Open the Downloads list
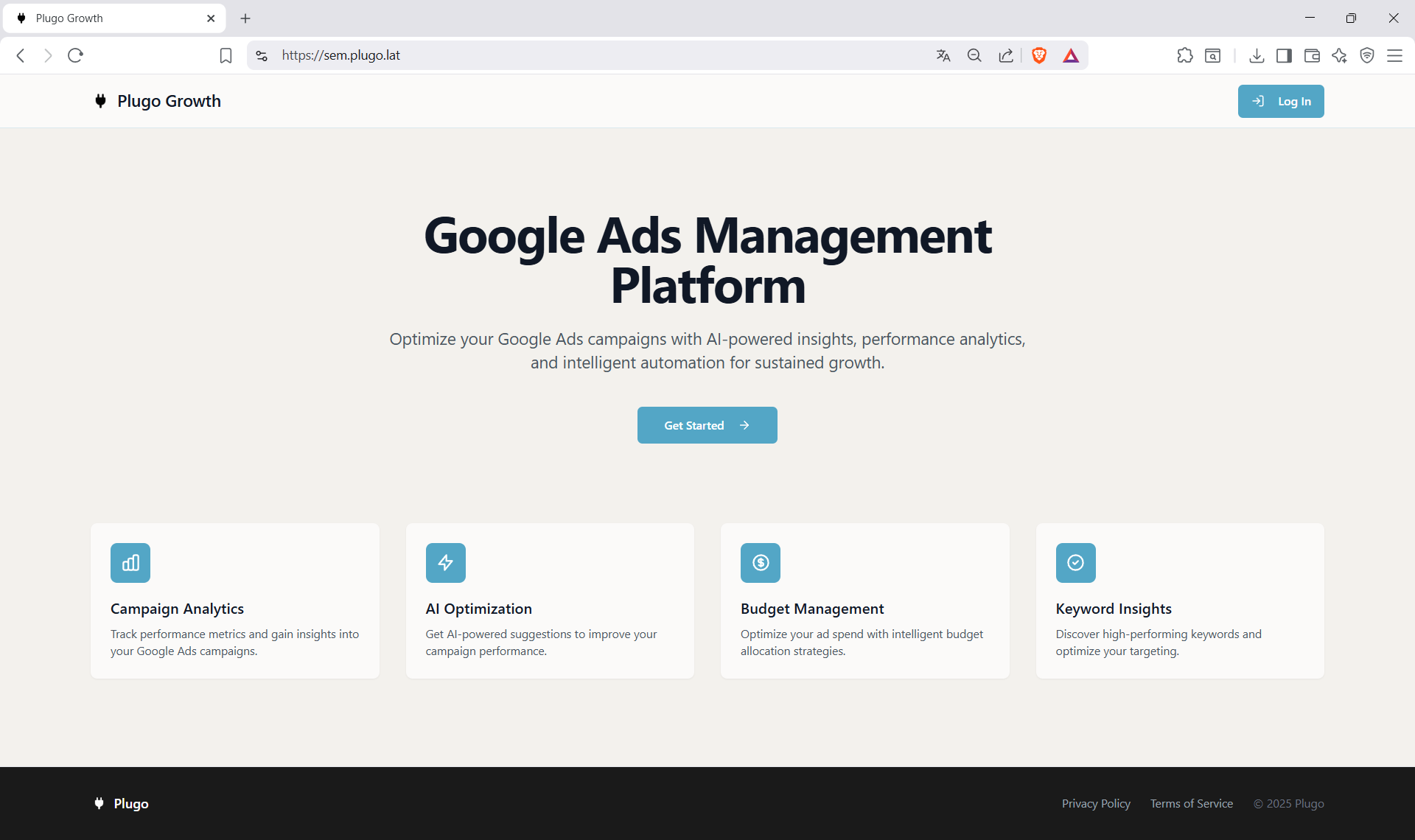The width and height of the screenshot is (1415, 840). pos(1257,55)
